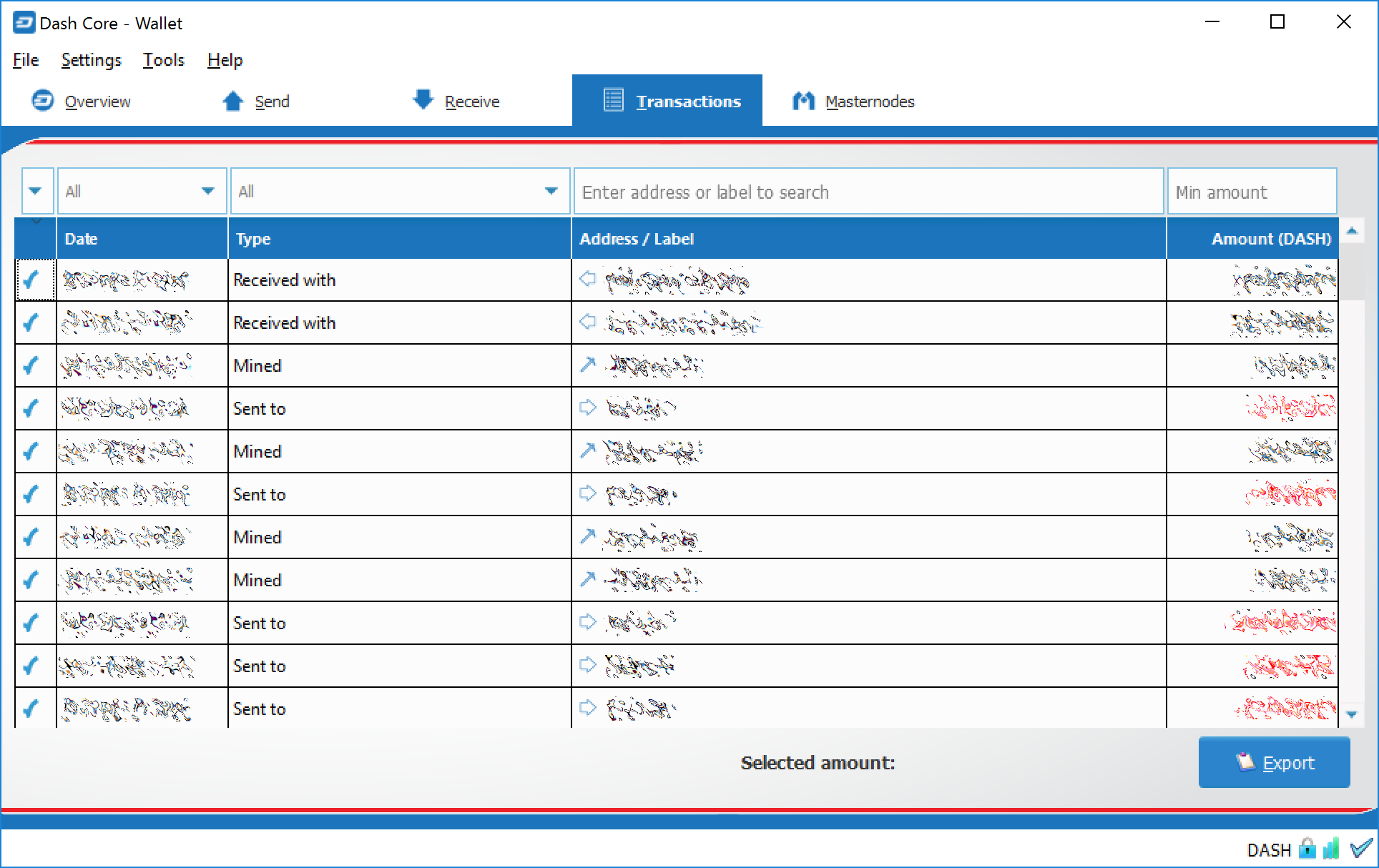Click the wallet lock icon in status bar

(x=1307, y=849)
